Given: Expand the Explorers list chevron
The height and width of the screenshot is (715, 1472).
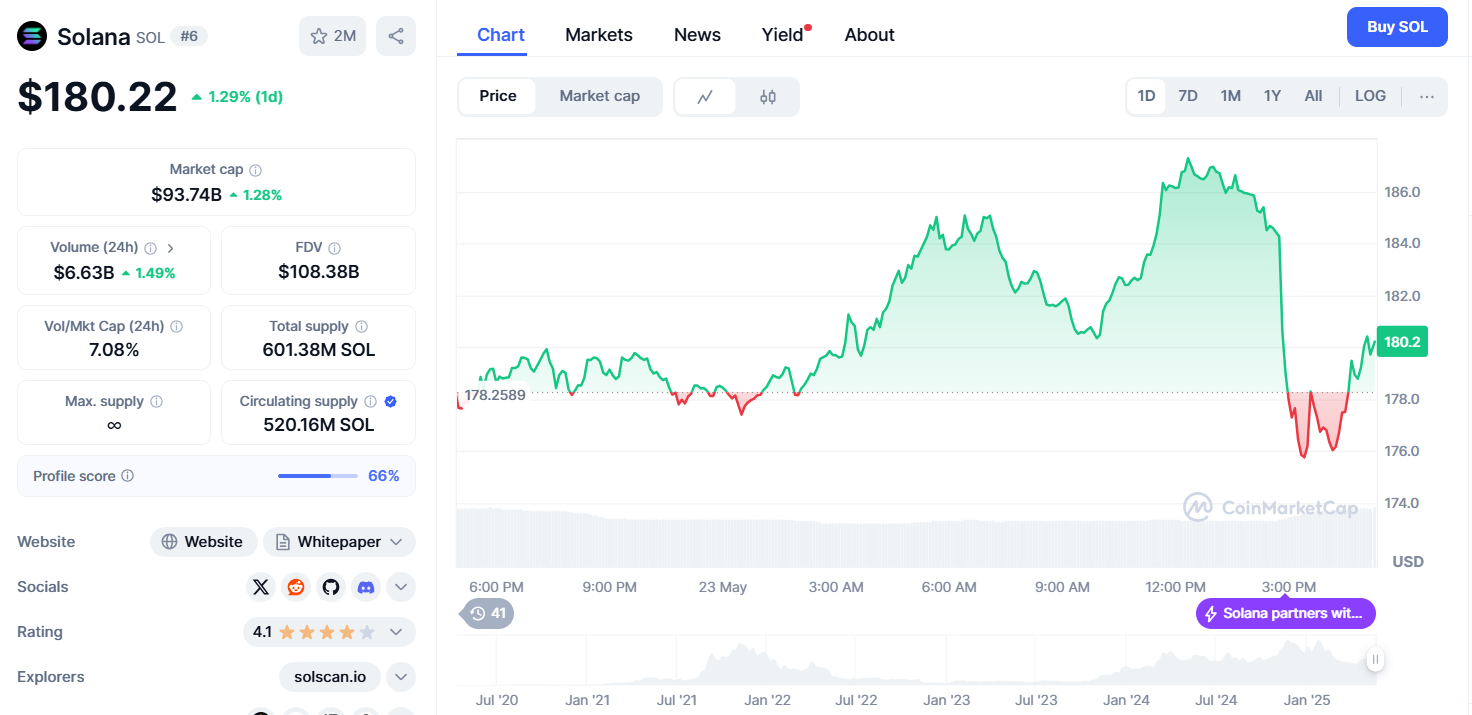Looking at the screenshot, I should point(401,677).
